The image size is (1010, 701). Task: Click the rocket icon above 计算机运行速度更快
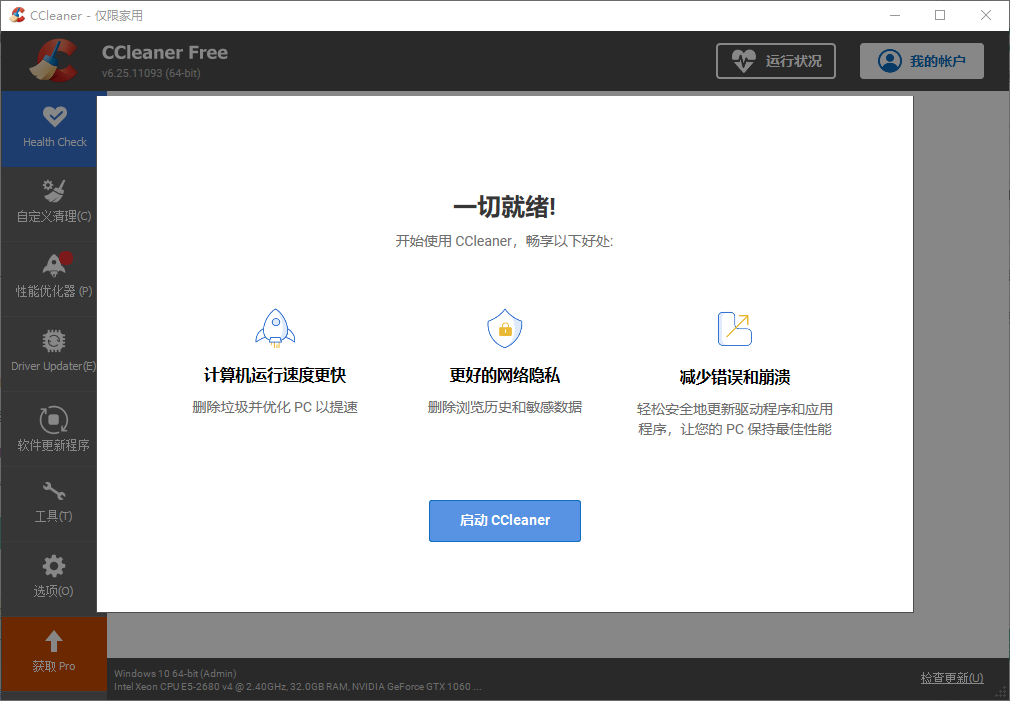coord(274,328)
